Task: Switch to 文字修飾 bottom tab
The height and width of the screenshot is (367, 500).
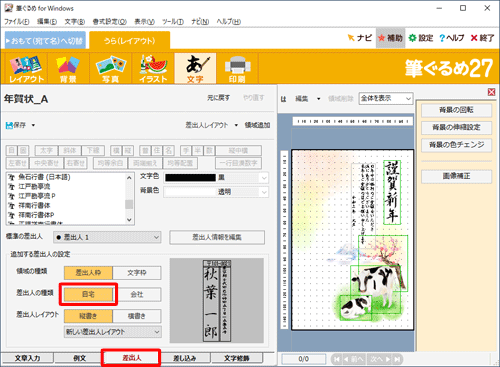Action: click(237, 358)
